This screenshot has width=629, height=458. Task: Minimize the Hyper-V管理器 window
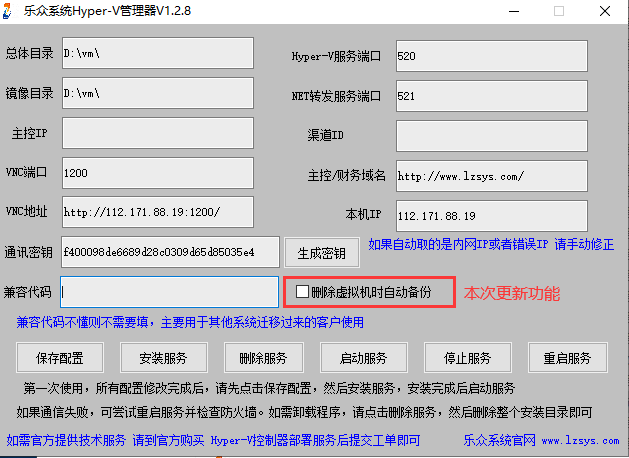click(x=514, y=11)
